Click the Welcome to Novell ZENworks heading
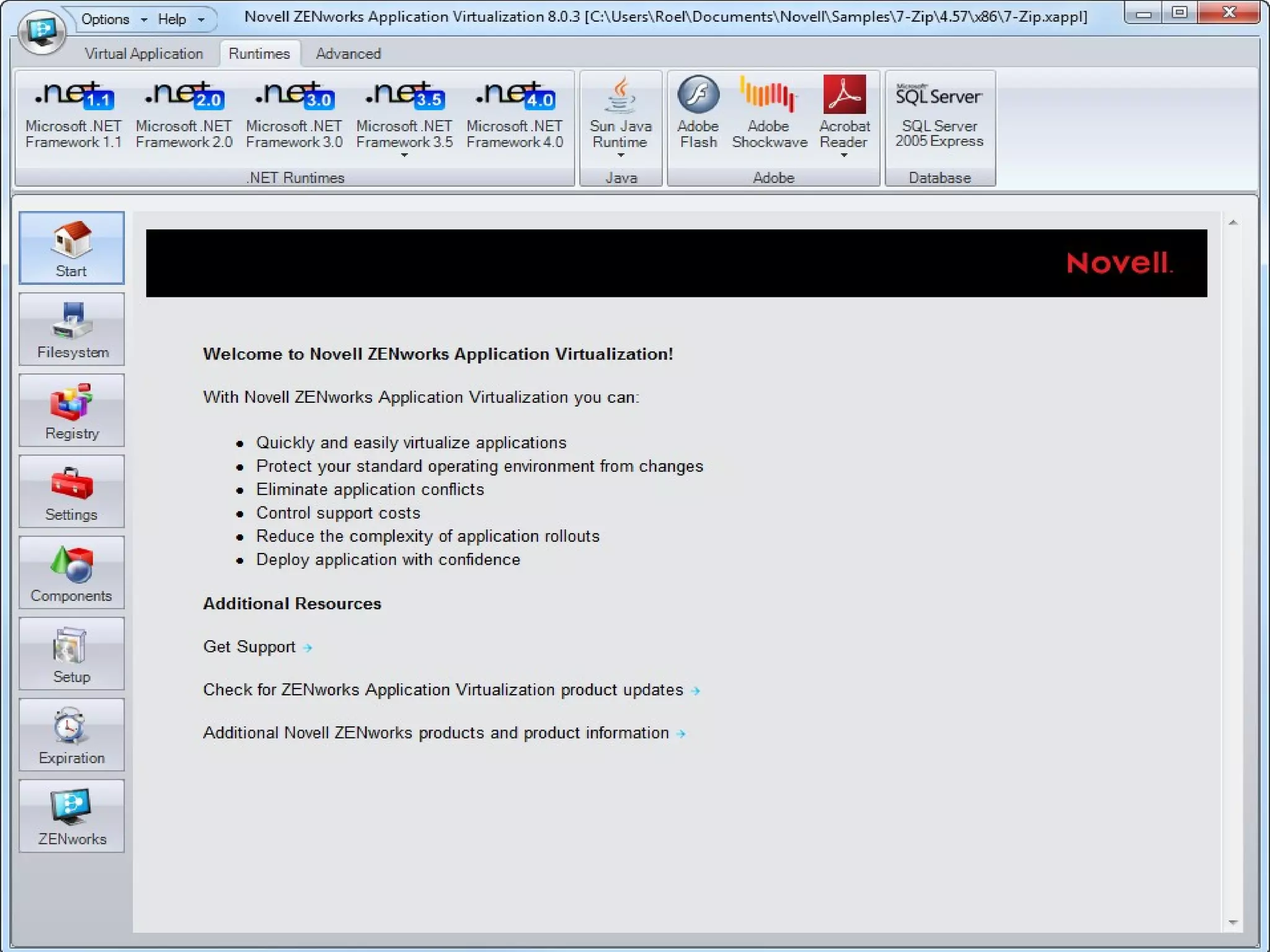The width and height of the screenshot is (1270, 952). pyautogui.click(x=438, y=354)
